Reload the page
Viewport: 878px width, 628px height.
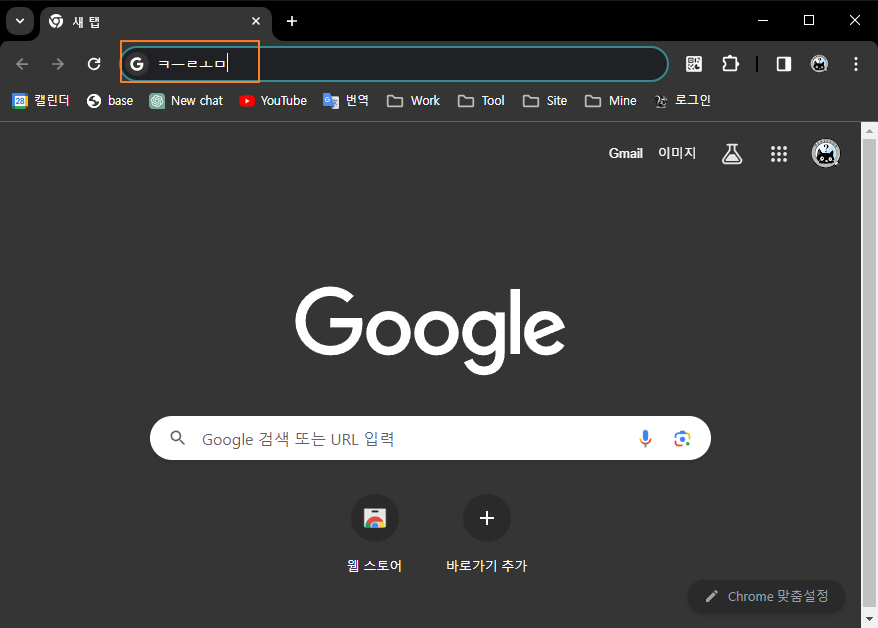tap(94, 64)
